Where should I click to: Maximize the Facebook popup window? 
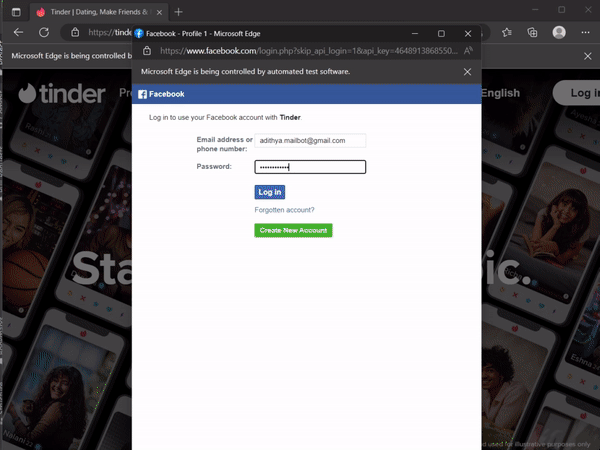click(x=441, y=34)
